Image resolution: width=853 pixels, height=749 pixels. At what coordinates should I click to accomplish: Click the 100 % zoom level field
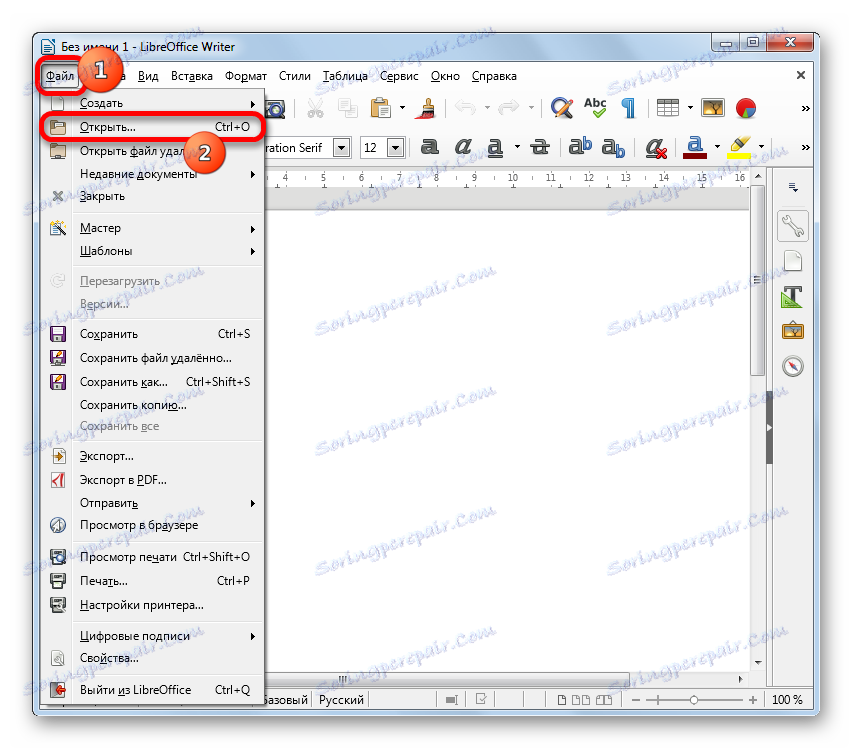tap(787, 700)
